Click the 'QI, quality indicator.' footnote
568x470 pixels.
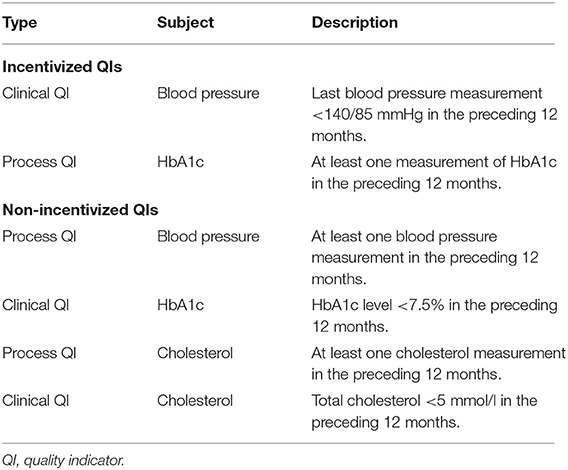63,461
